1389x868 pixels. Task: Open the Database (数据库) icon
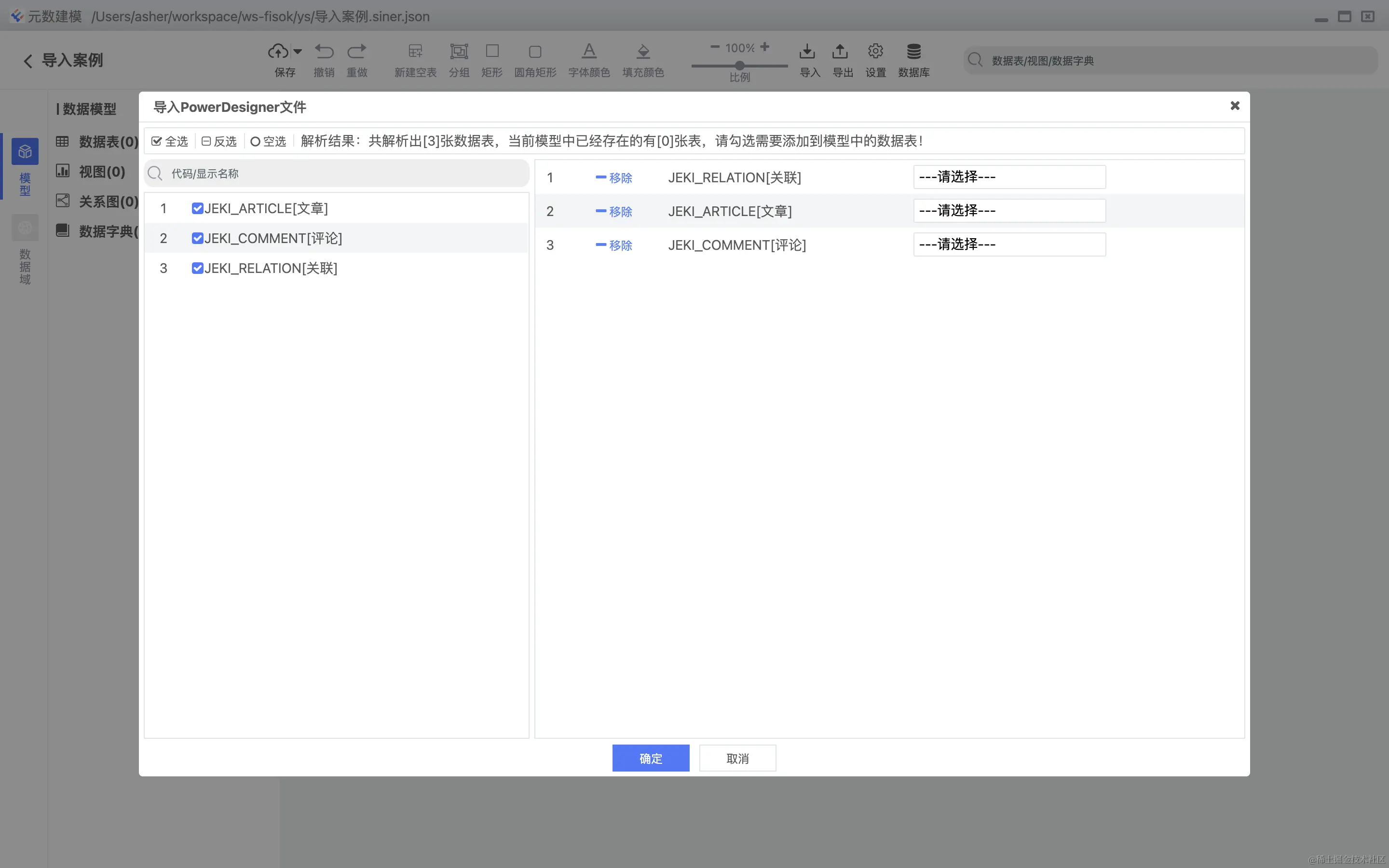(913, 52)
